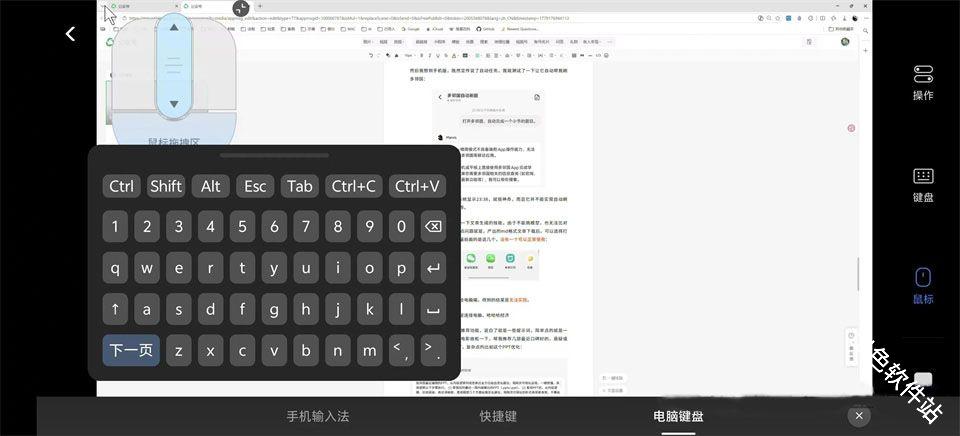Toggle the Ctrl modifier key
Screen dimensions: 960x436
click(121, 186)
